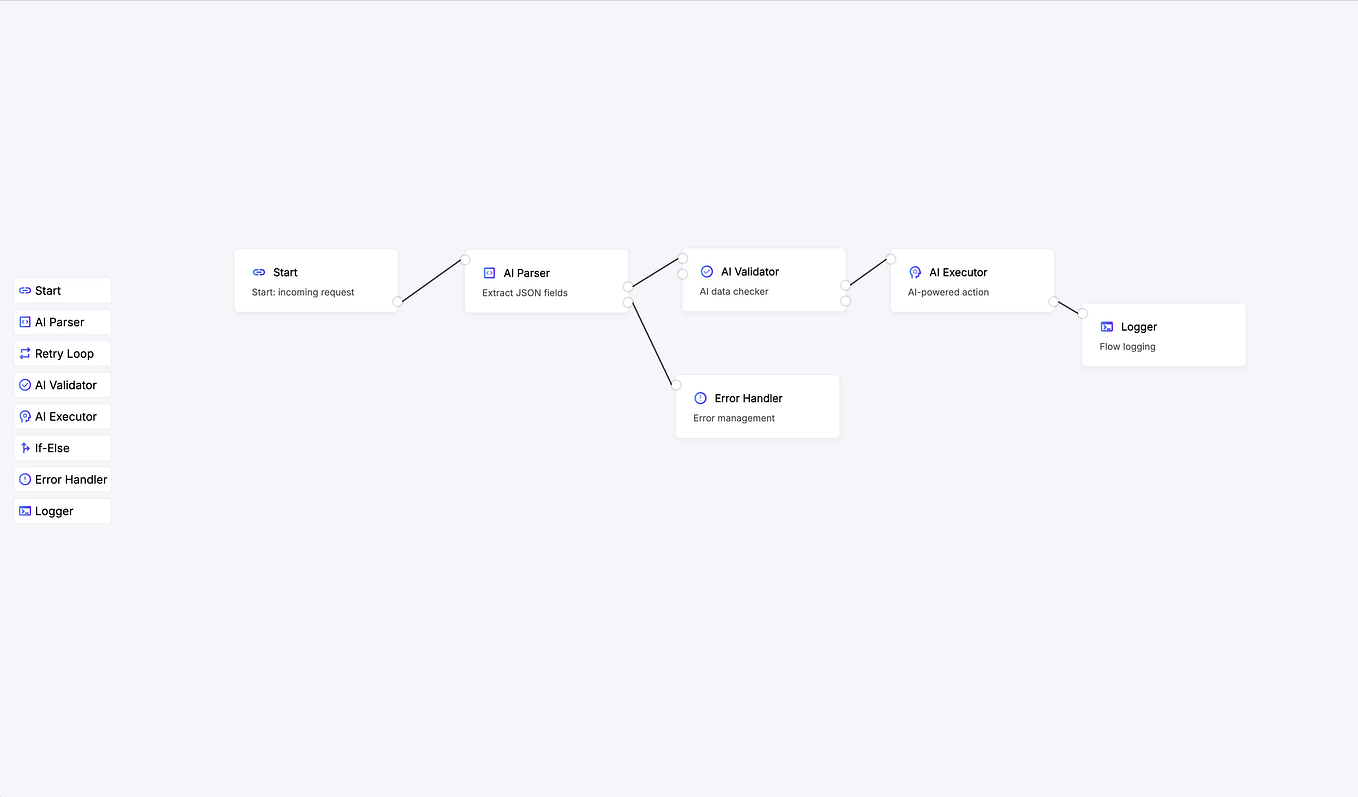Click the input handle of the Error Handler node
The width and height of the screenshot is (1358, 797).
coord(676,384)
